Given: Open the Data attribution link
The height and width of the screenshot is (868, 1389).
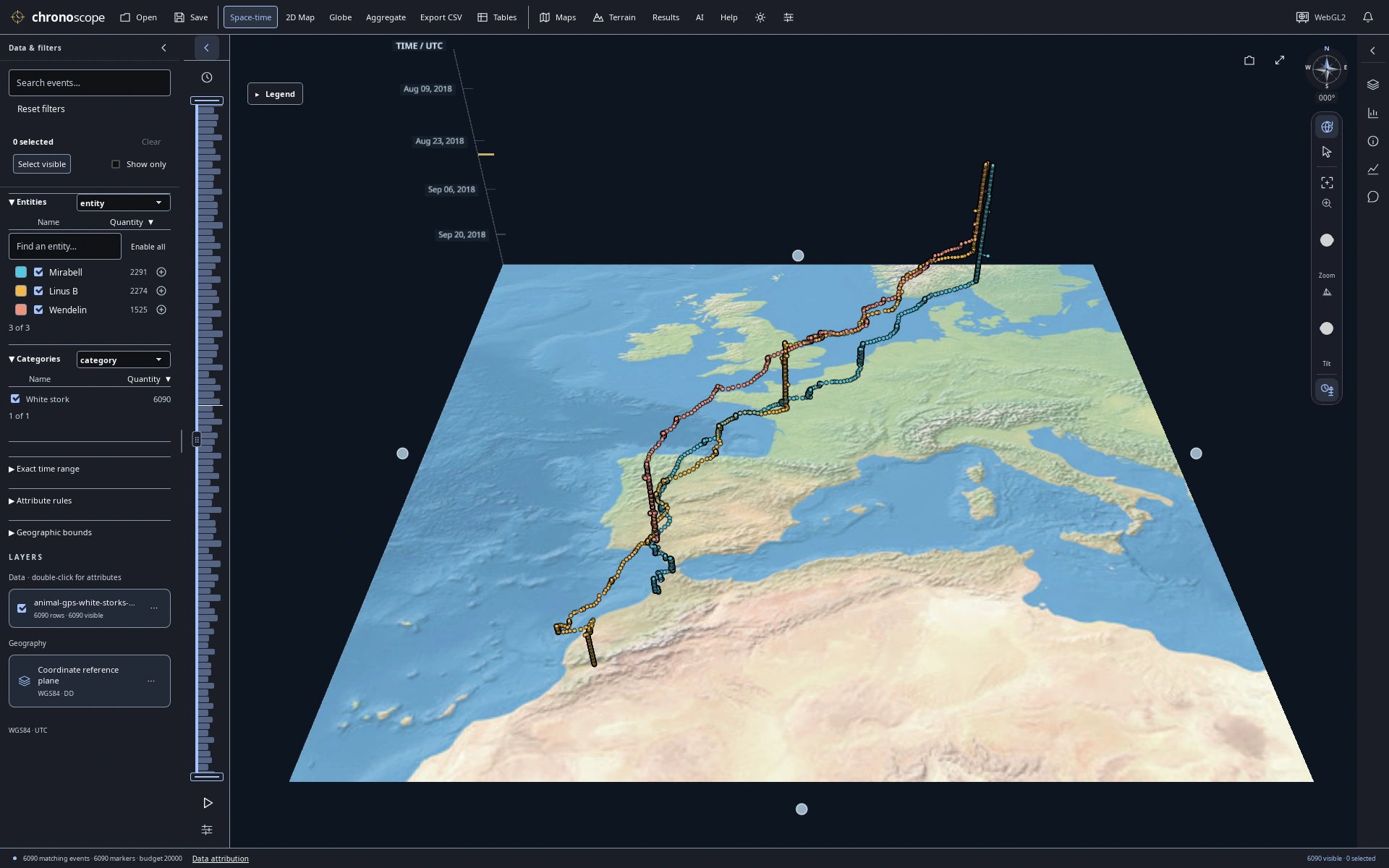Looking at the screenshot, I should pyautogui.click(x=220, y=859).
